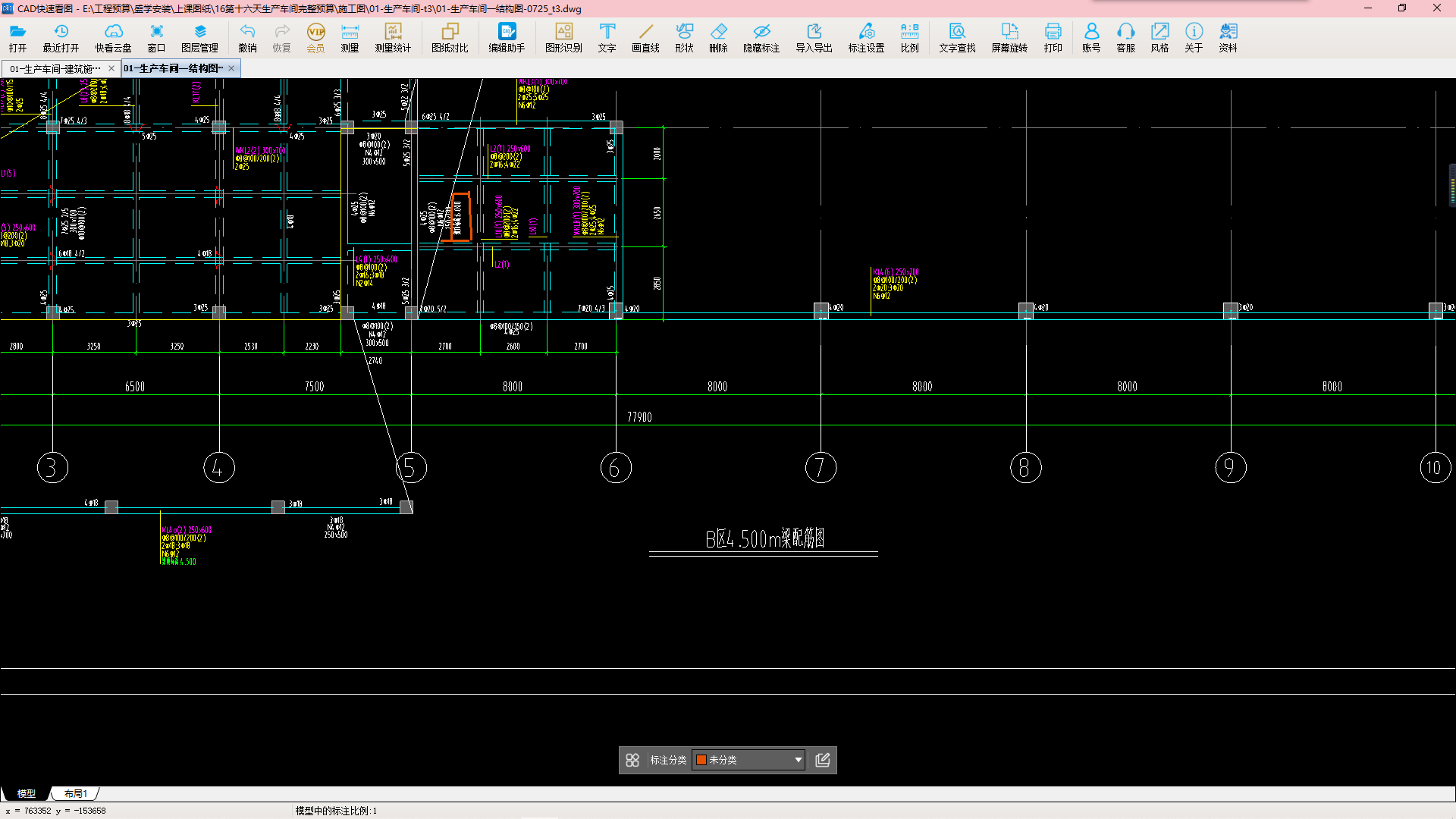Select the 测量 measure tool
Screen dimensions: 1456x819
click(x=350, y=37)
